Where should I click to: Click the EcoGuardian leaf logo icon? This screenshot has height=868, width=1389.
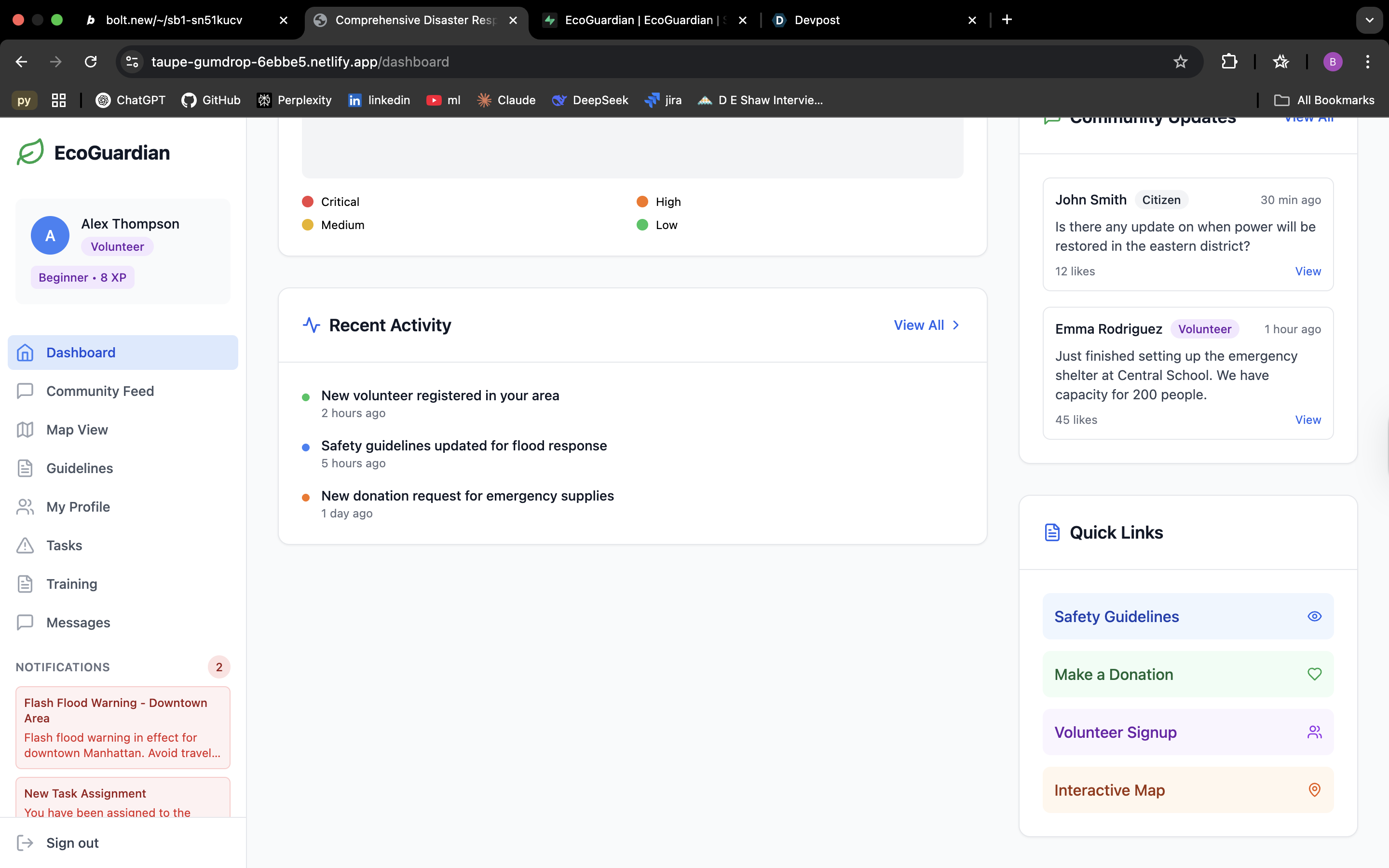point(30,152)
